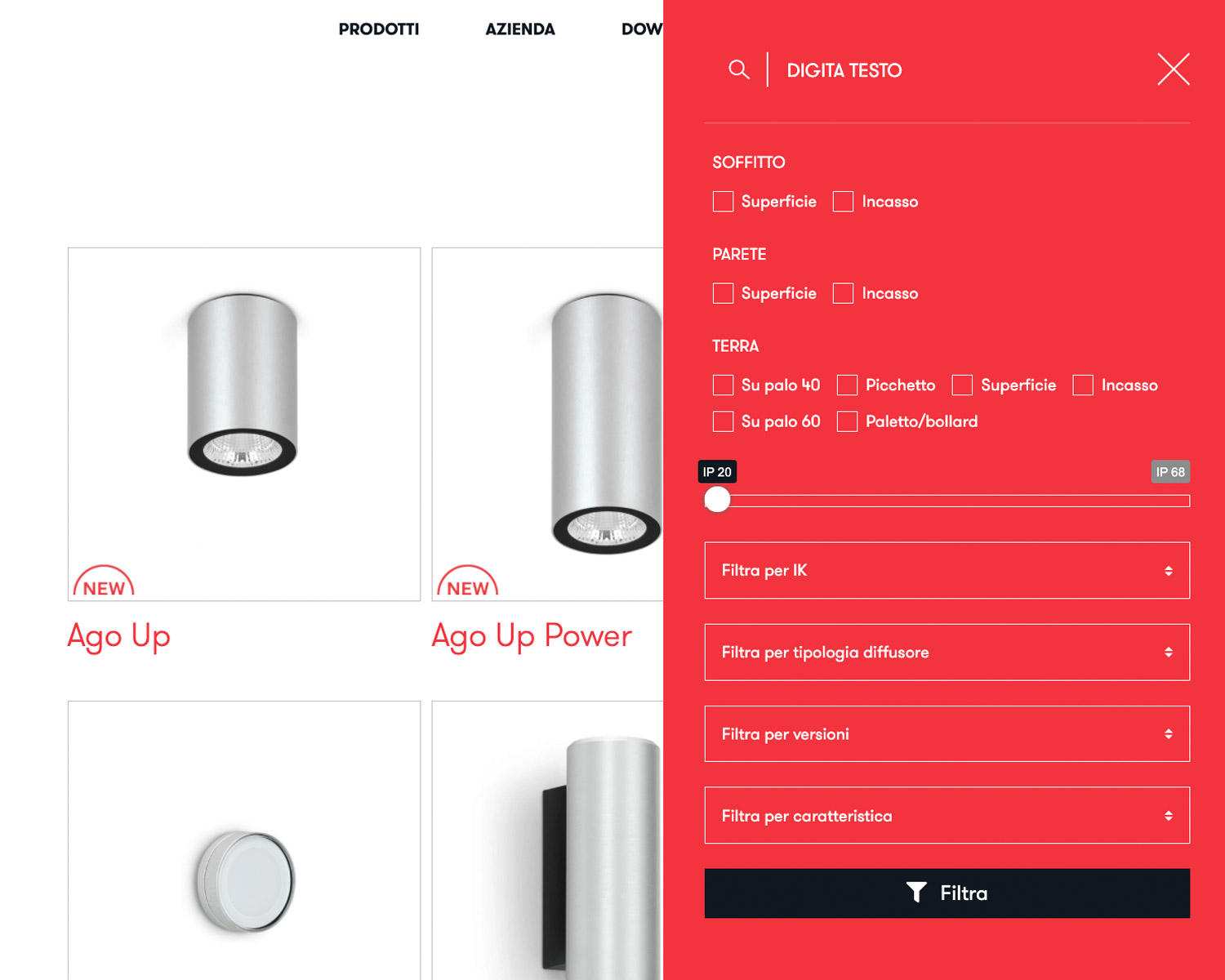Screen dimensions: 1225x980
Task: Close the red filter panel
Action: (1173, 69)
